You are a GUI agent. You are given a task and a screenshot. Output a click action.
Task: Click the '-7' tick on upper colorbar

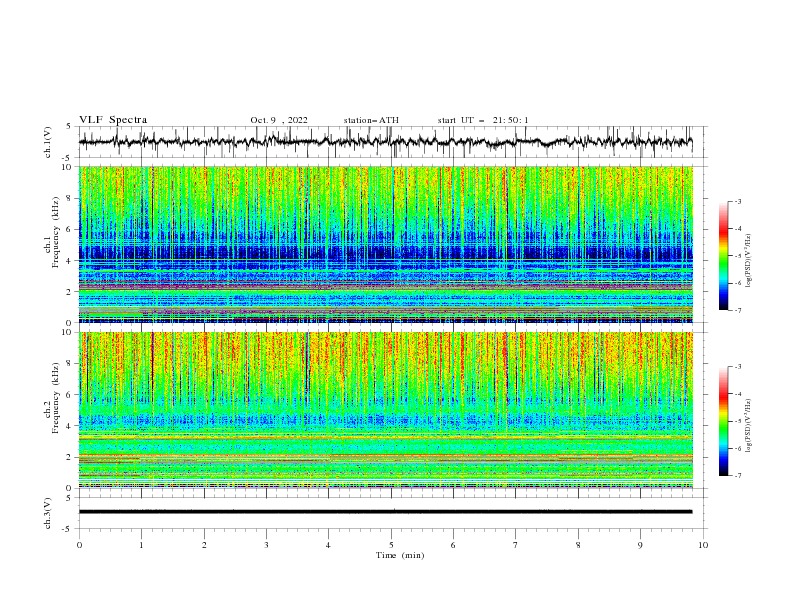(738, 310)
